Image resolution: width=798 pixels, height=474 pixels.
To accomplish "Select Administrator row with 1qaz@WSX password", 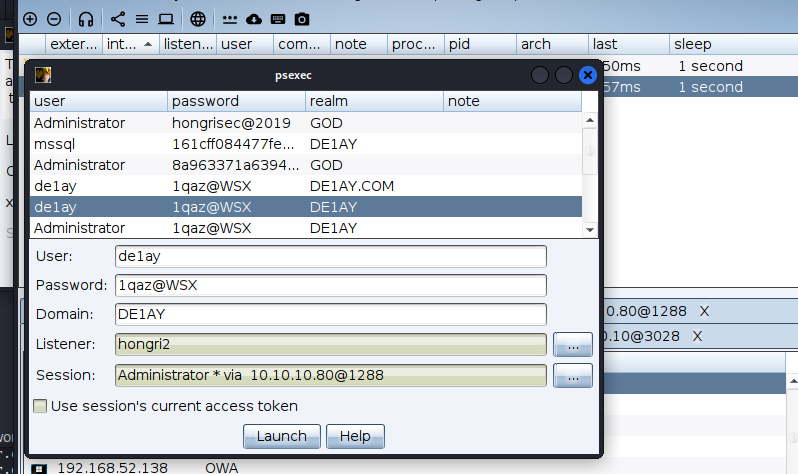I will pos(306,228).
